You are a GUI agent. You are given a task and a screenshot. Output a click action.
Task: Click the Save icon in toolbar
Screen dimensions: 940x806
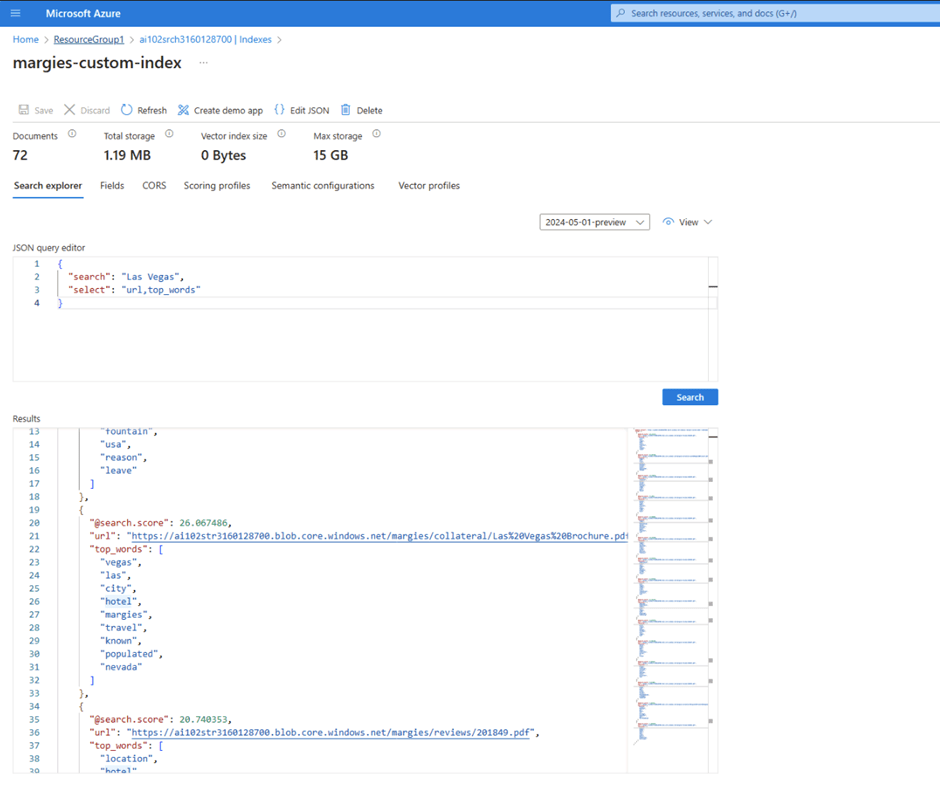coord(24,110)
